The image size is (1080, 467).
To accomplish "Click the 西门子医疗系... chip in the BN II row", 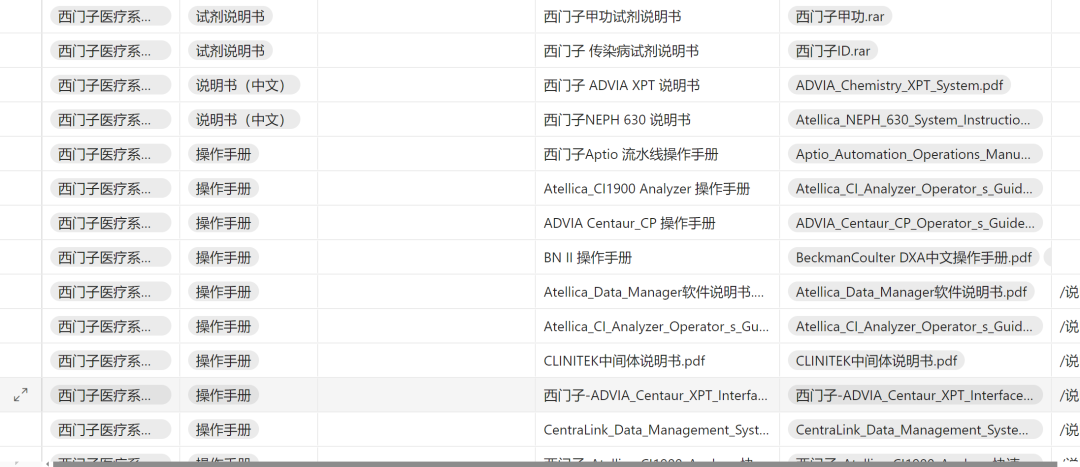I will (x=110, y=258).
